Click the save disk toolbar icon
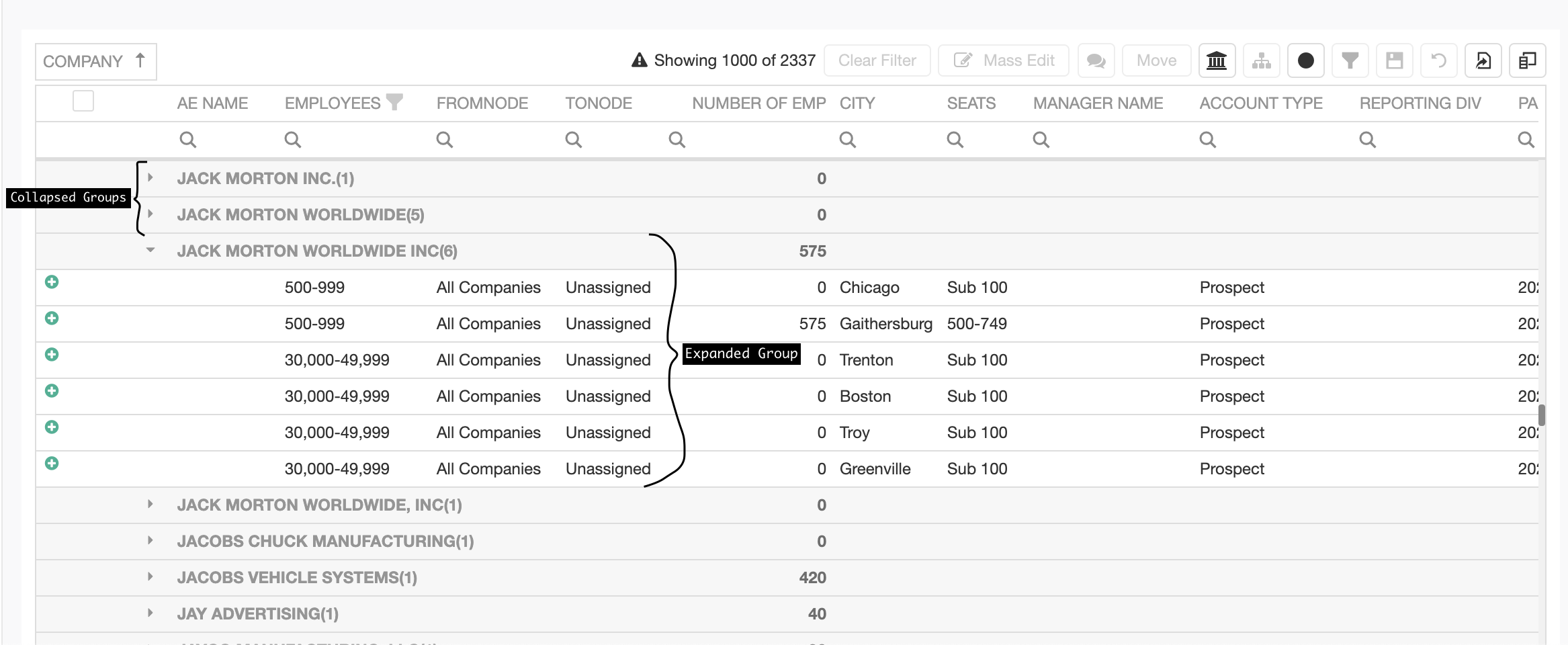The image size is (1568, 645). pos(1394,60)
